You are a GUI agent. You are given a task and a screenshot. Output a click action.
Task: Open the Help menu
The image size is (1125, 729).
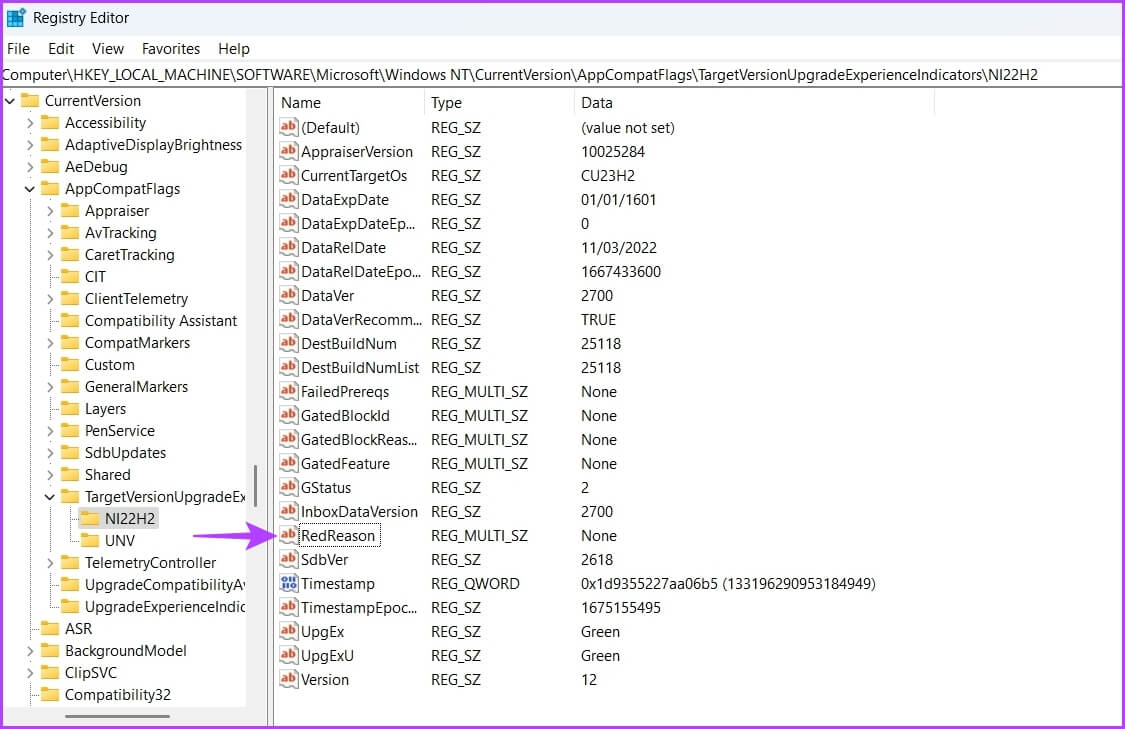coord(234,49)
